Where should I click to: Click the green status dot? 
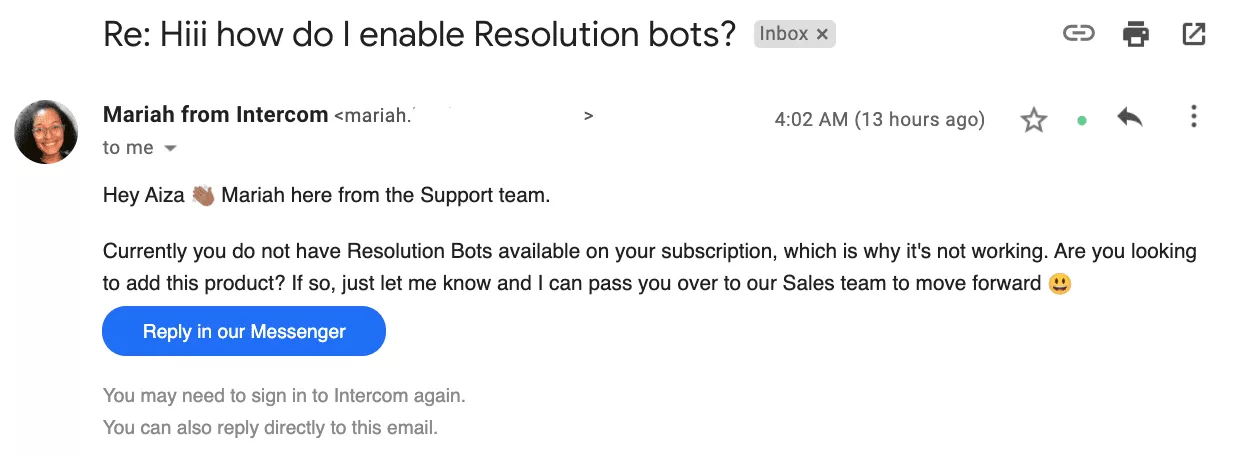[1082, 121]
